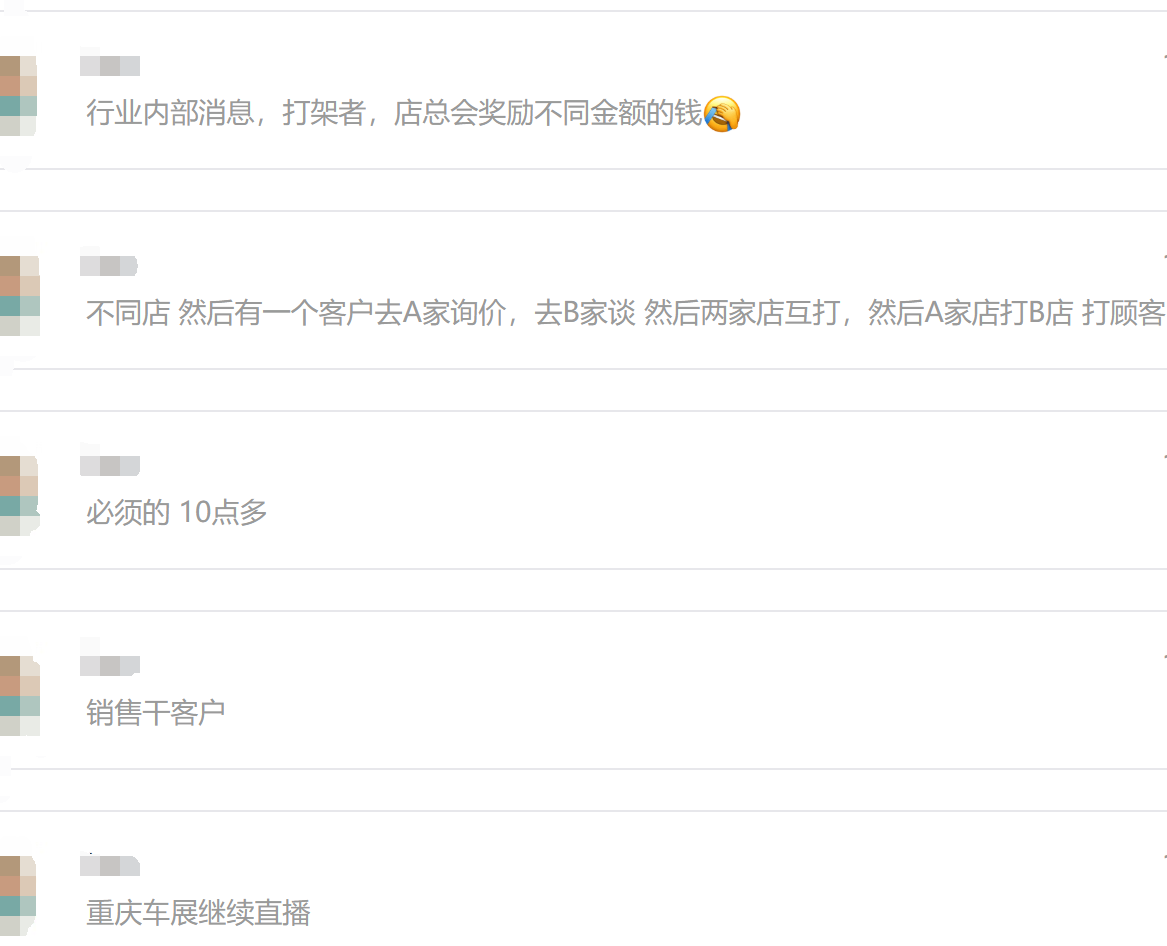Select the comment text 必须的 10点多
The width and height of the screenshot is (1167, 946).
(176, 513)
